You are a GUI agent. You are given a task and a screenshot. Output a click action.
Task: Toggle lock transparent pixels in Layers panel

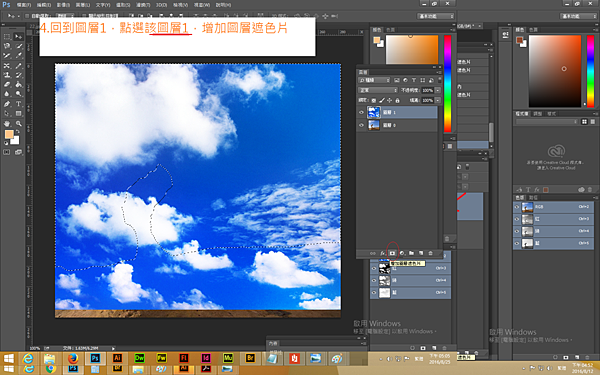[x=374, y=101]
